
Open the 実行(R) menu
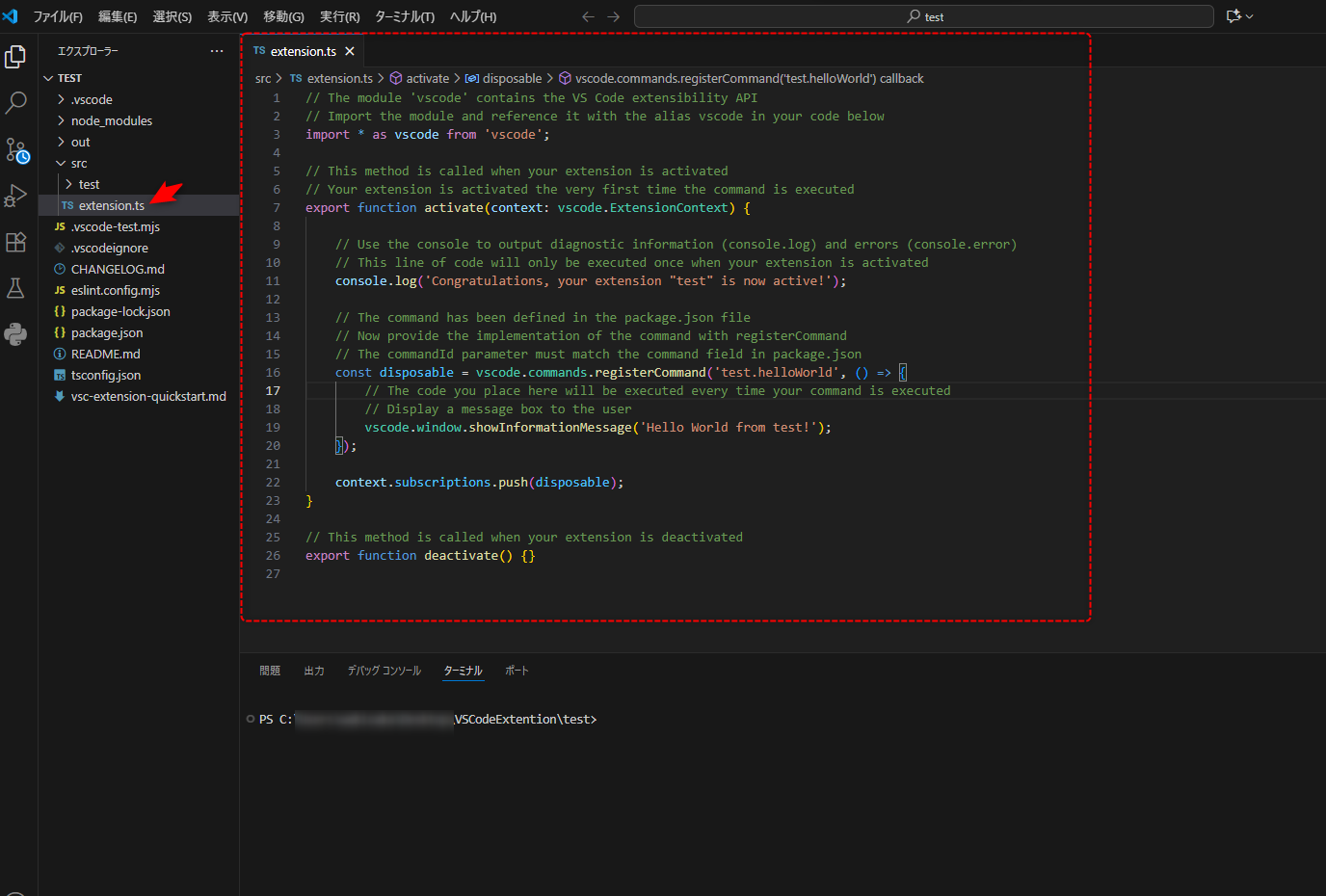340,16
